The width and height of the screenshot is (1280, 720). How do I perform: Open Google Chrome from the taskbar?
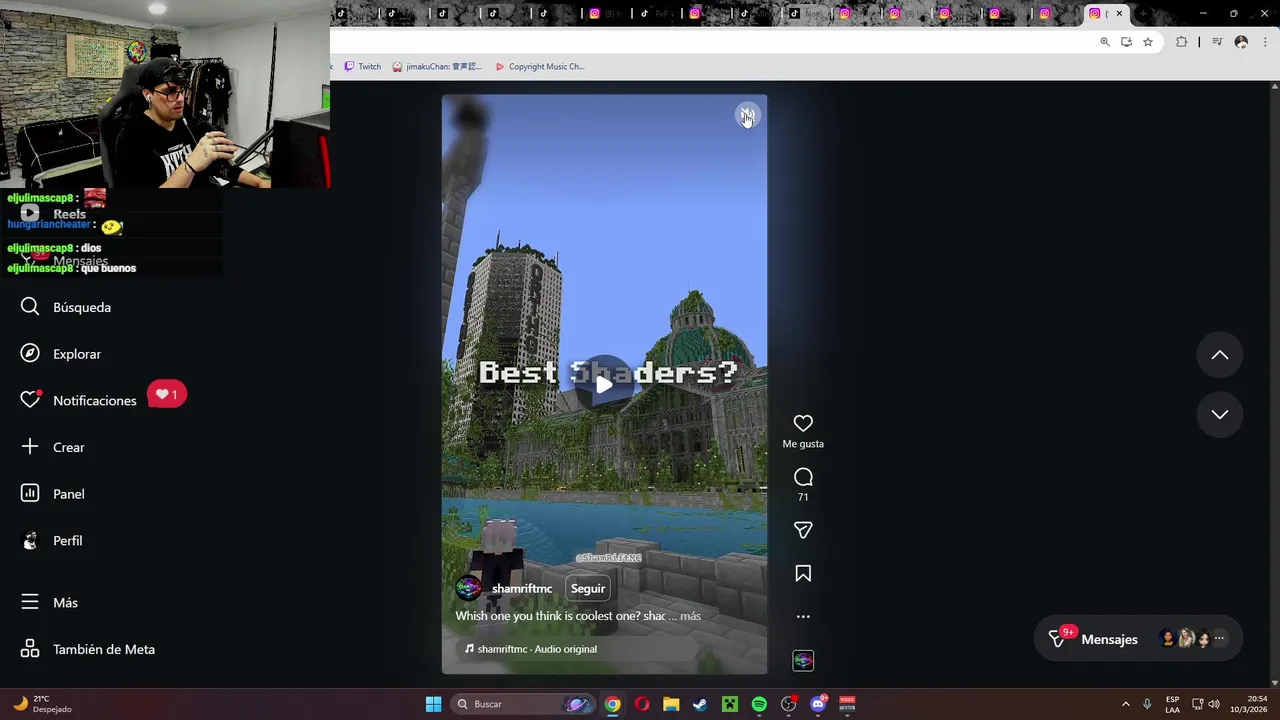(612, 704)
